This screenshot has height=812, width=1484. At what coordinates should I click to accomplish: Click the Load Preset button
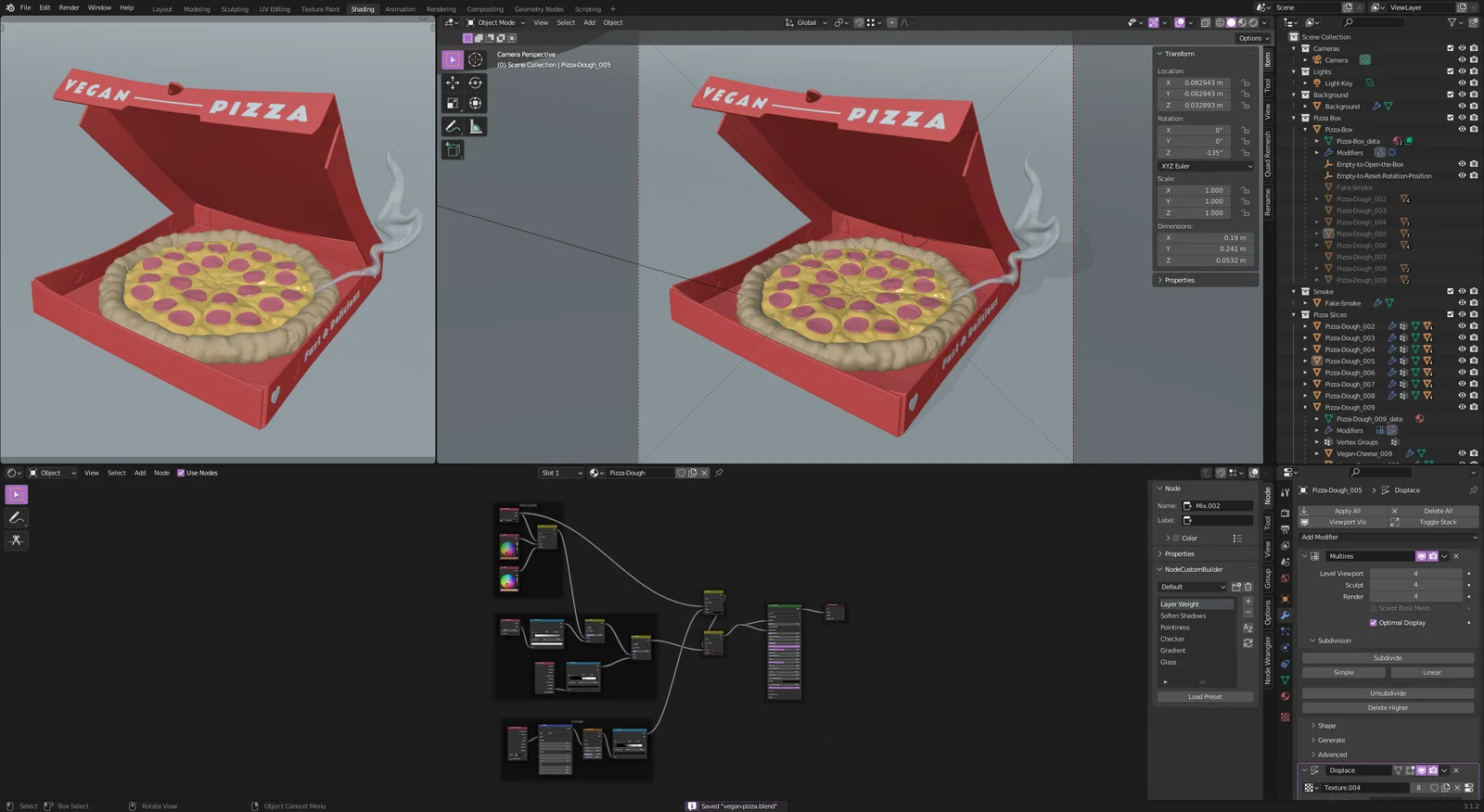click(x=1205, y=697)
